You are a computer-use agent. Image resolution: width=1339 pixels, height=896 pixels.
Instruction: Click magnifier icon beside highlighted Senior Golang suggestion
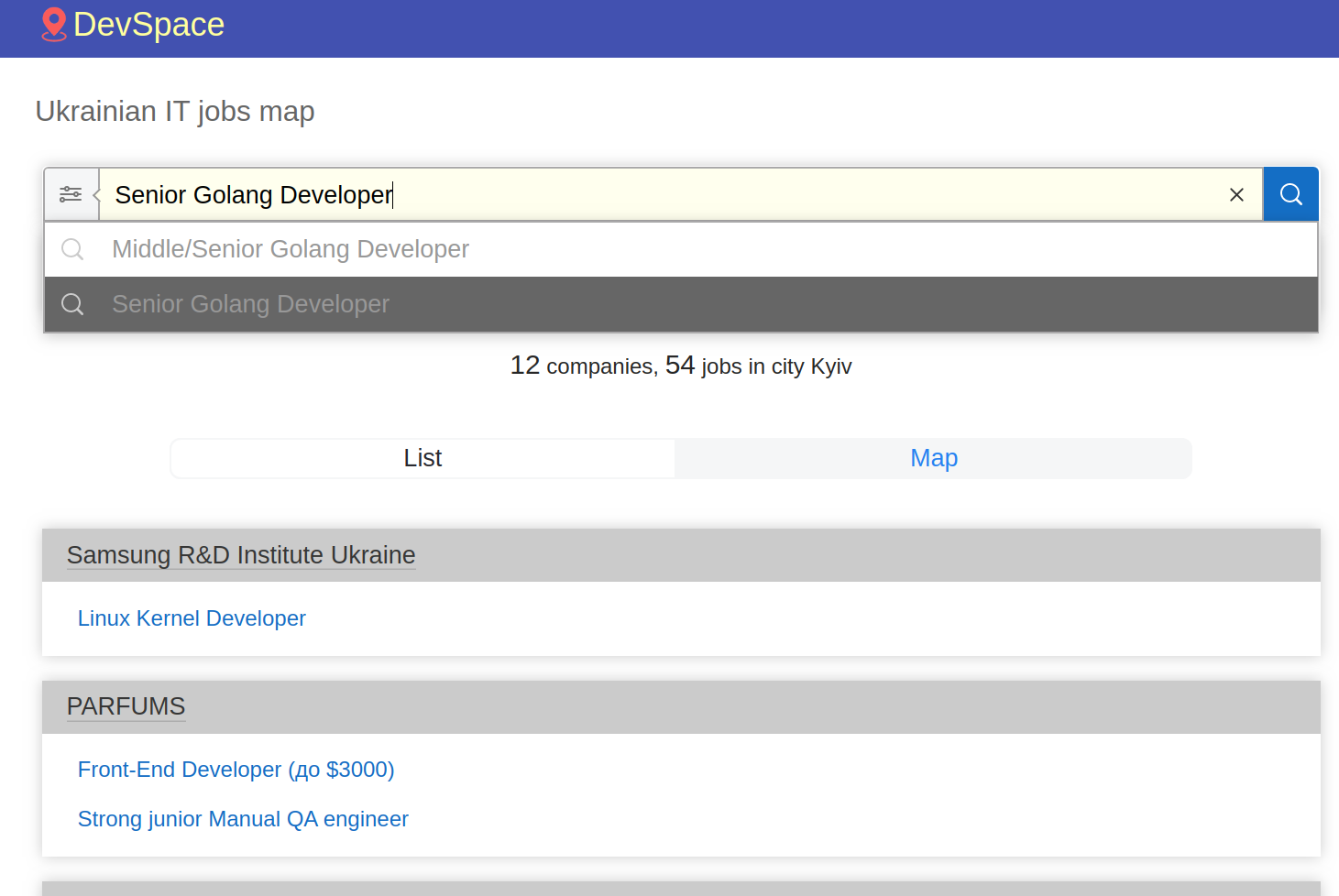72,304
